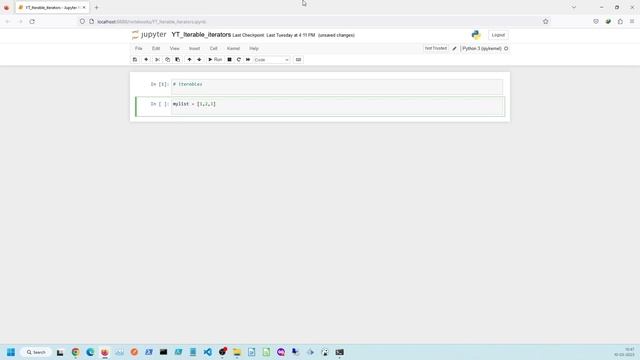Rename notebook title YT_Iterable_iterators
The width and height of the screenshot is (640, 360).
click(x=201, y=35)
